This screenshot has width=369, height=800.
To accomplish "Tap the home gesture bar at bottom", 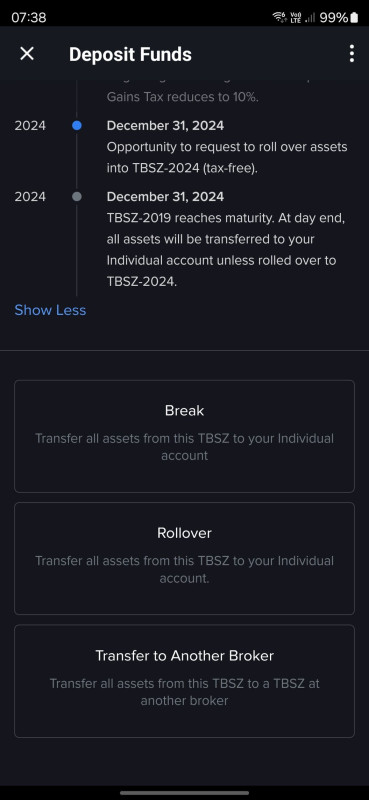I will coord(184,793).
